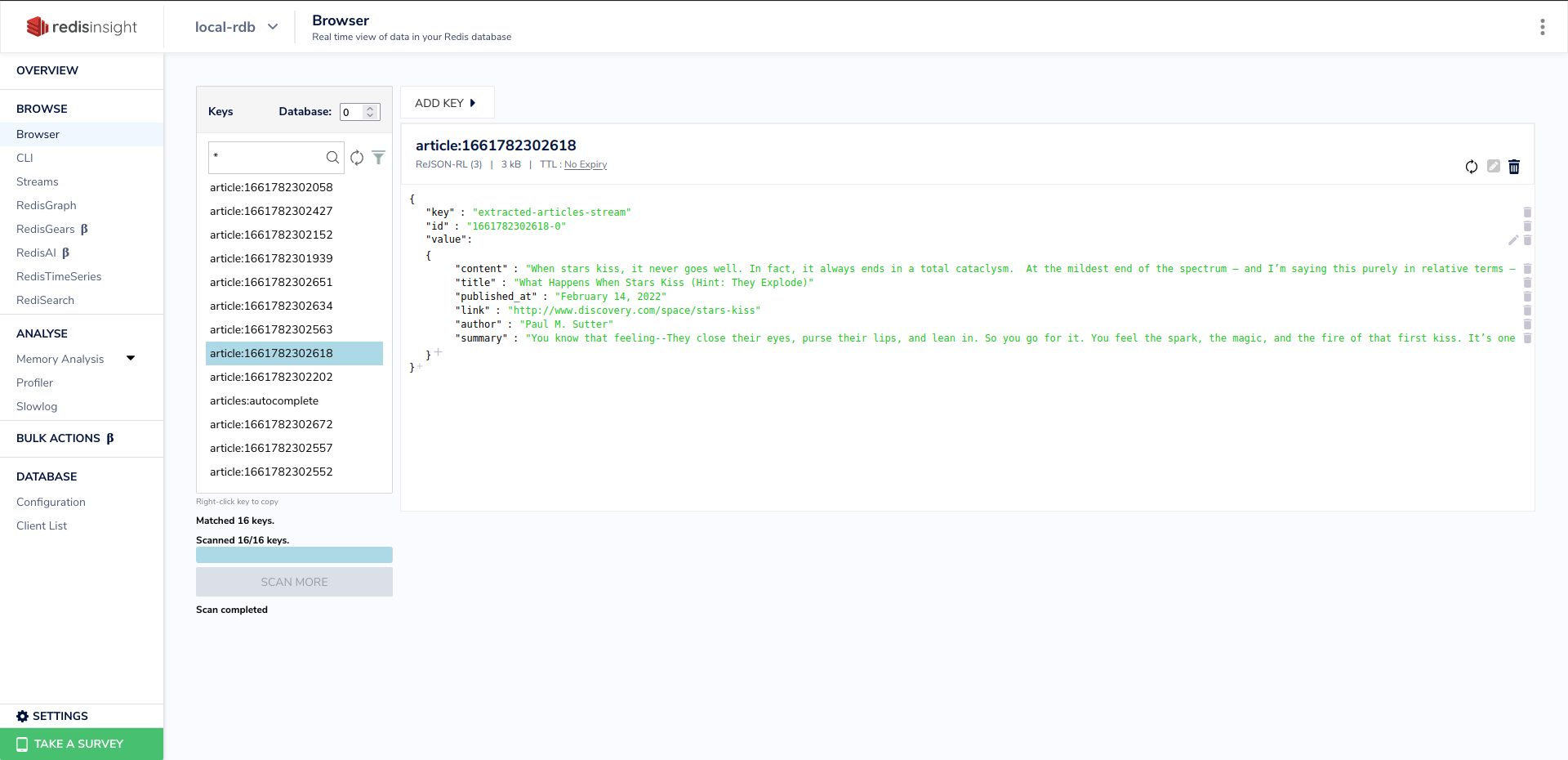Screen dimensions: 1568x760
Task: Edit the "value" JSON field
Action: pos(1513,240)
